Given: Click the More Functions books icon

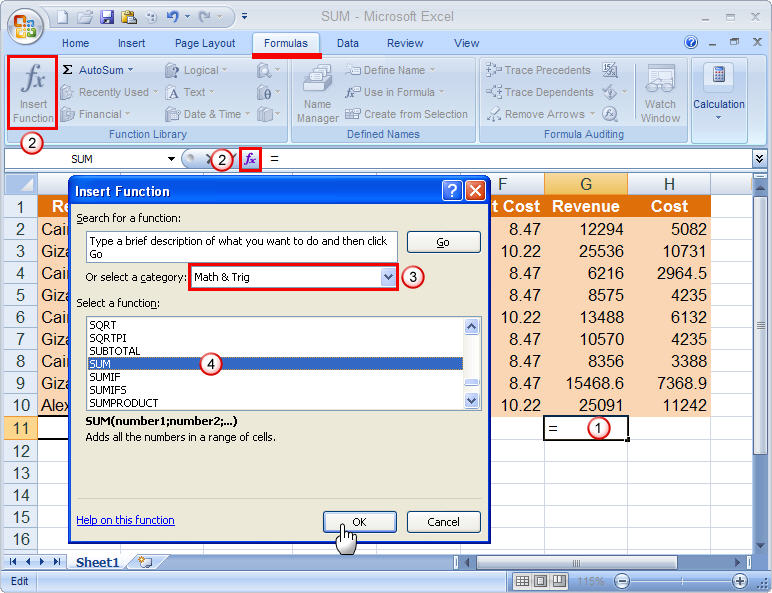Looking at the screenshot, I should pos(264,114).
